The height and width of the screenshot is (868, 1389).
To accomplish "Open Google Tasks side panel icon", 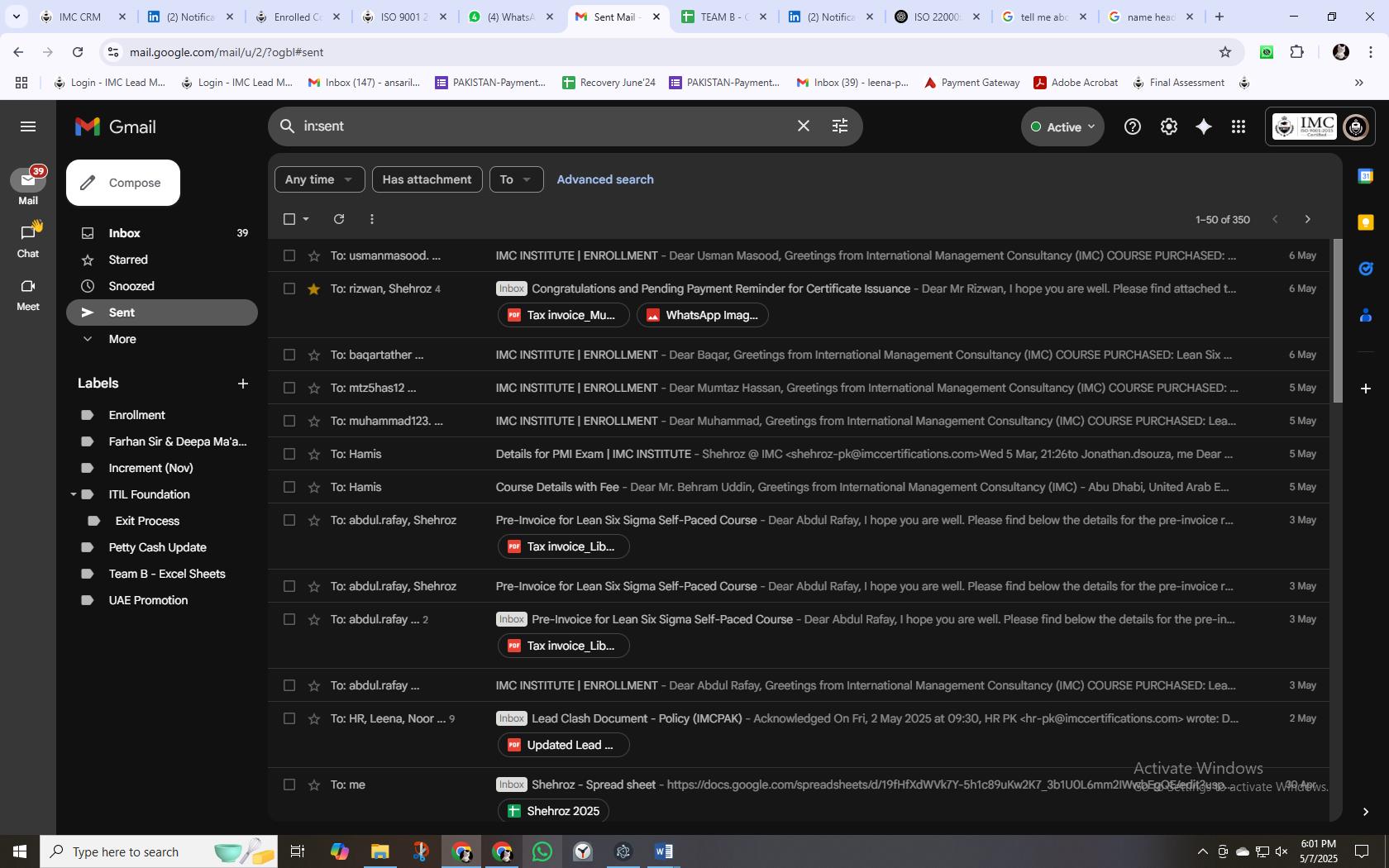I will [x=1365, y=268].
